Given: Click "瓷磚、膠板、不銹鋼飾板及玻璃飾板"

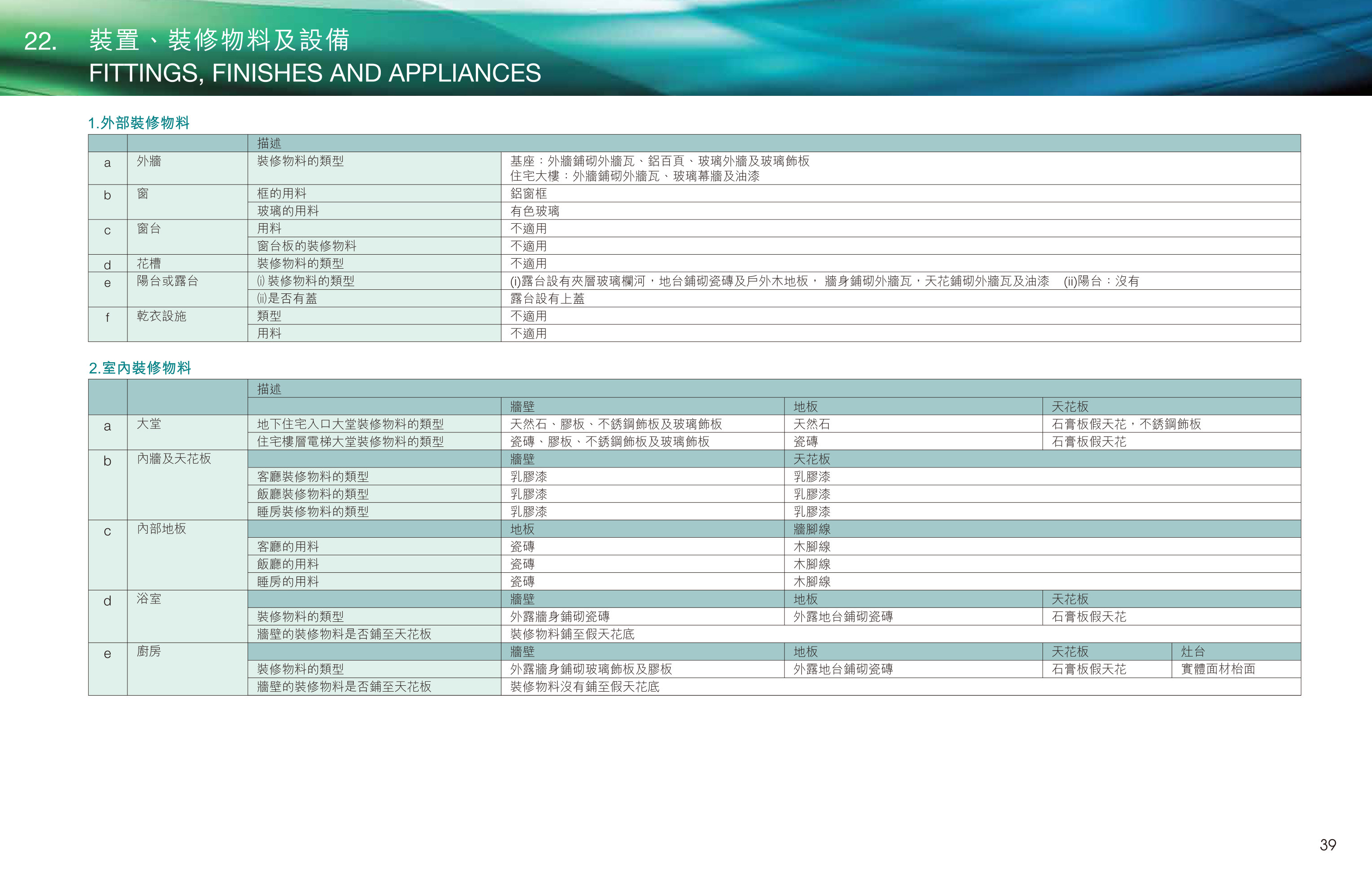Looking at the screenshot, I should (609, 441).
